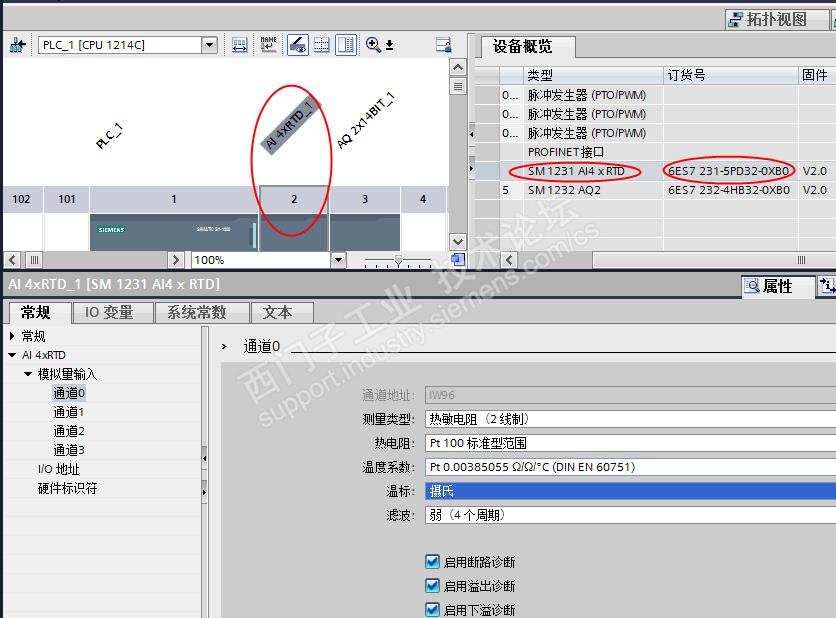Toggle the module NAME labels icon
This screenshot has height=618, width=836.
[268, 45]
